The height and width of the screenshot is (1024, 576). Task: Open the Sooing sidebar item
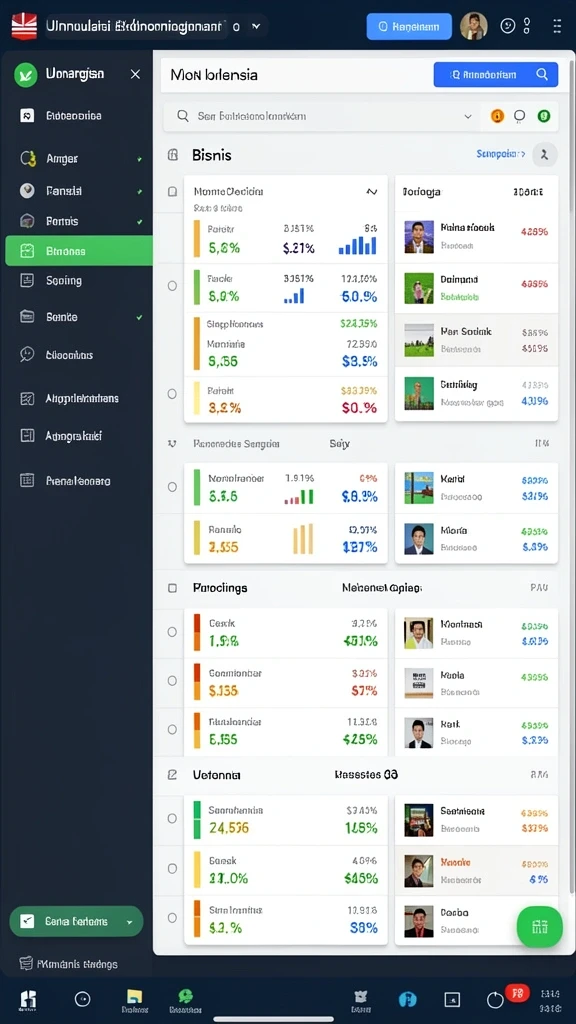(x=79, y=281)
